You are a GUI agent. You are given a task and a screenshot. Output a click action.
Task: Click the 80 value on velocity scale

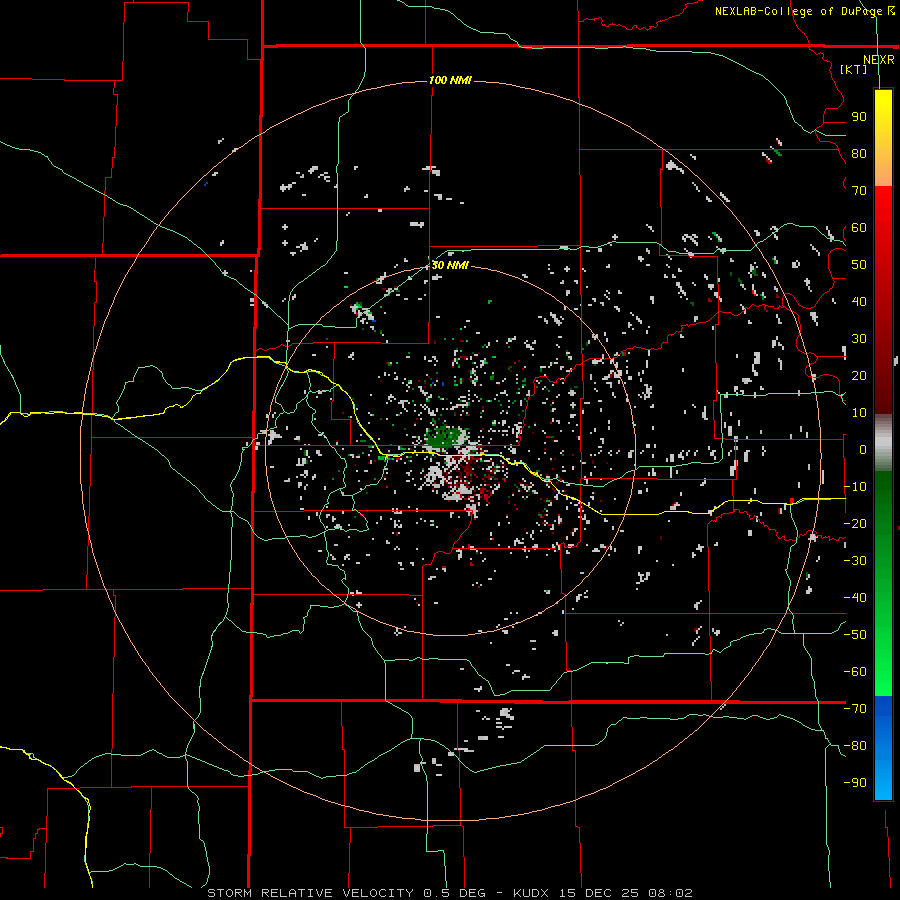(859, 153)
